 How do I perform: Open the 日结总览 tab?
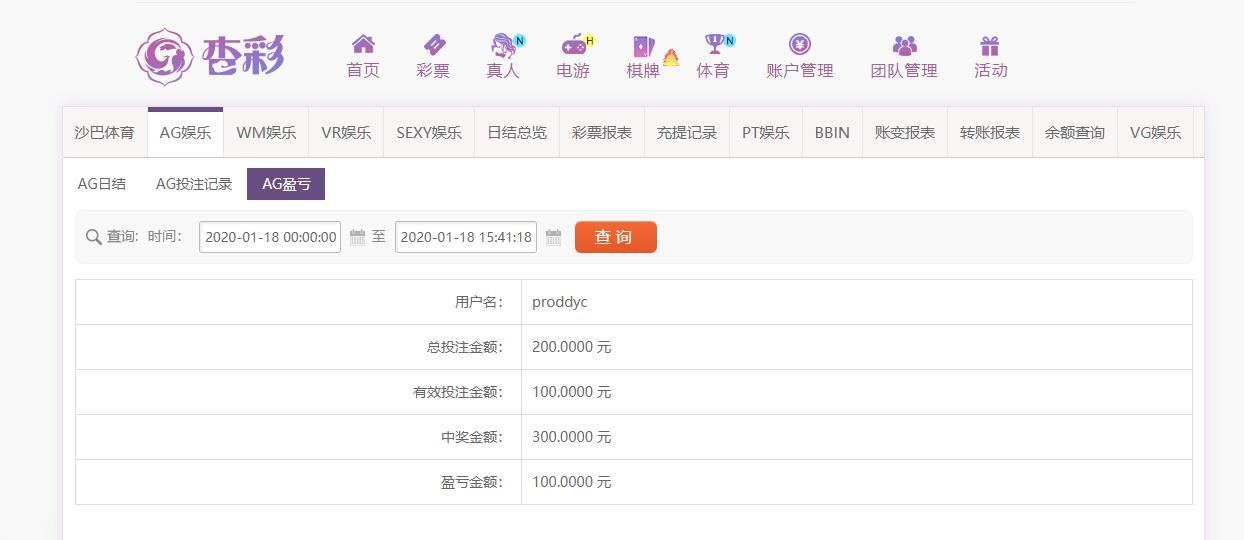point(517,132)
